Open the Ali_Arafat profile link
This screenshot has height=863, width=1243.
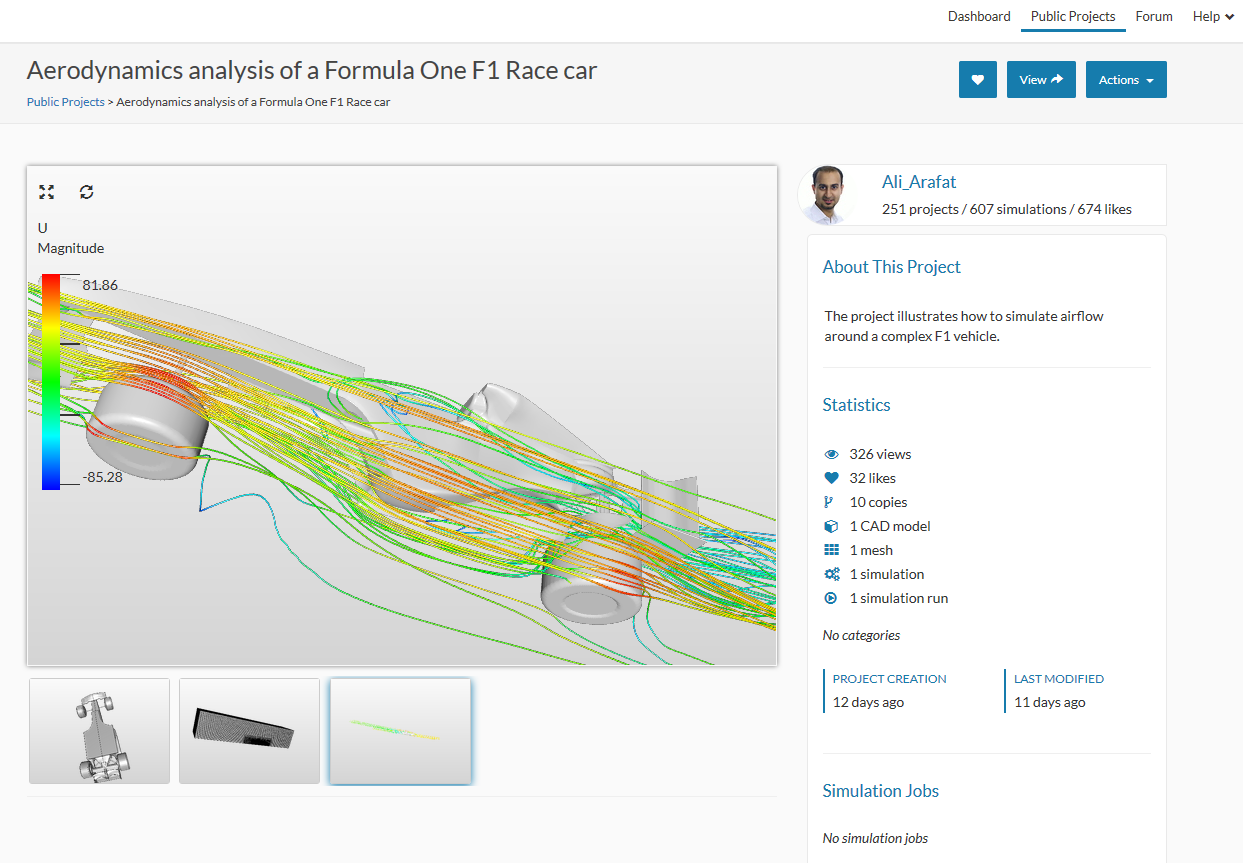click(x=919, y=182)
